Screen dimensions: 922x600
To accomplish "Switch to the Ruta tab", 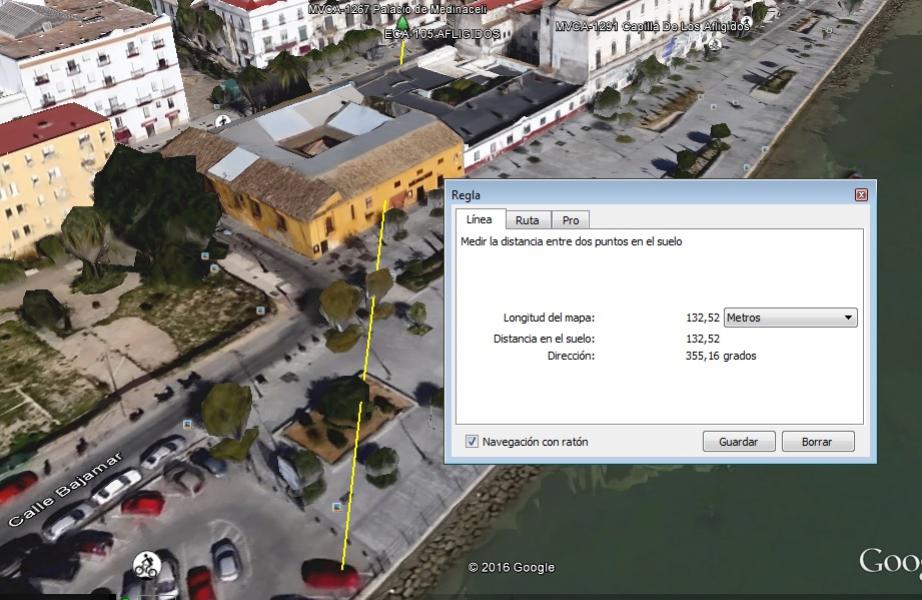I will point(527,220).
